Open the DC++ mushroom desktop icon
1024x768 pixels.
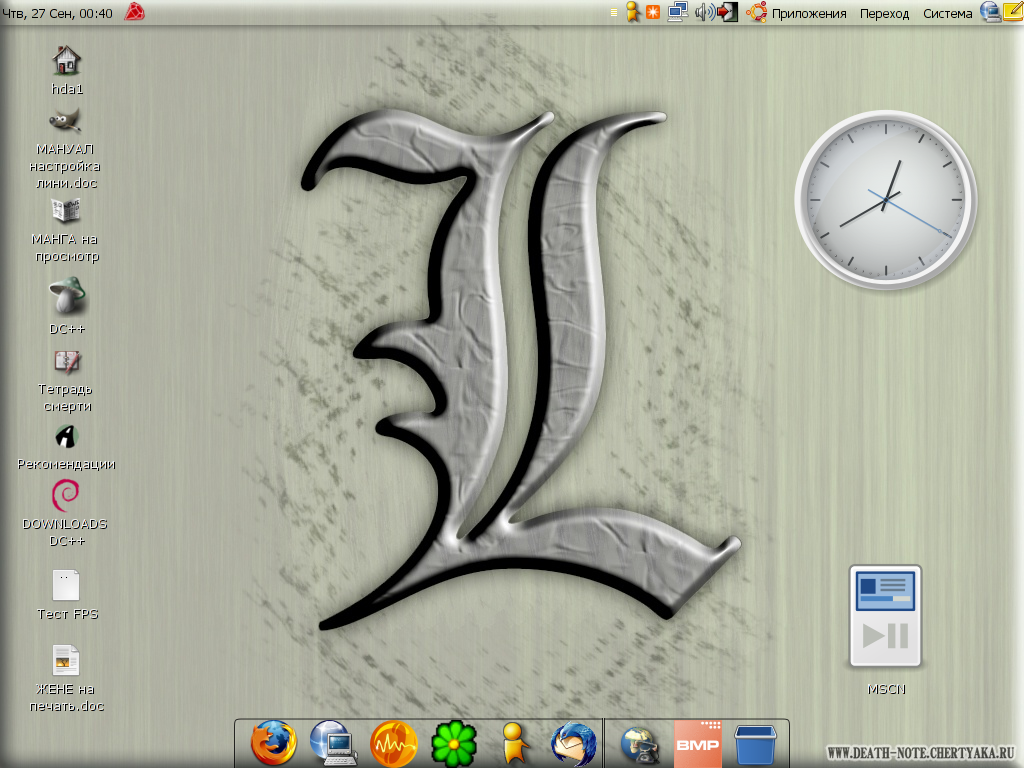(67, 297)
